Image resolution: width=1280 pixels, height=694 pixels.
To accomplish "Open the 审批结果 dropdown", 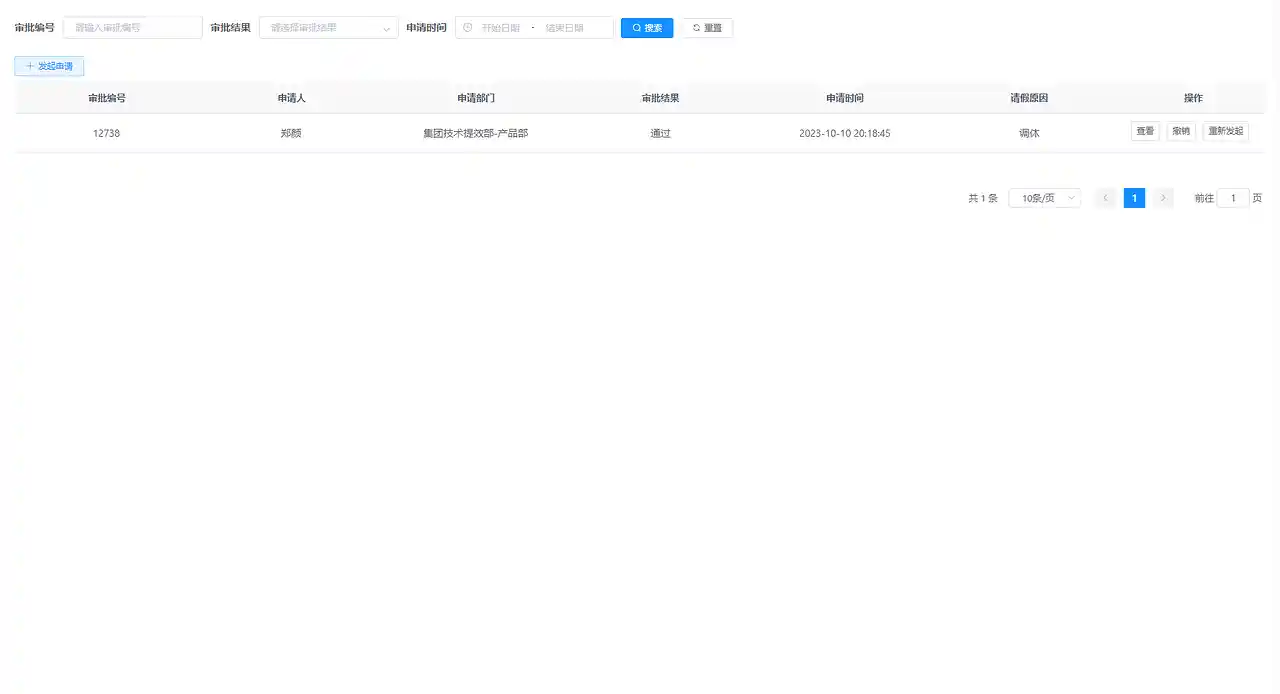I will tap(328, 28).
